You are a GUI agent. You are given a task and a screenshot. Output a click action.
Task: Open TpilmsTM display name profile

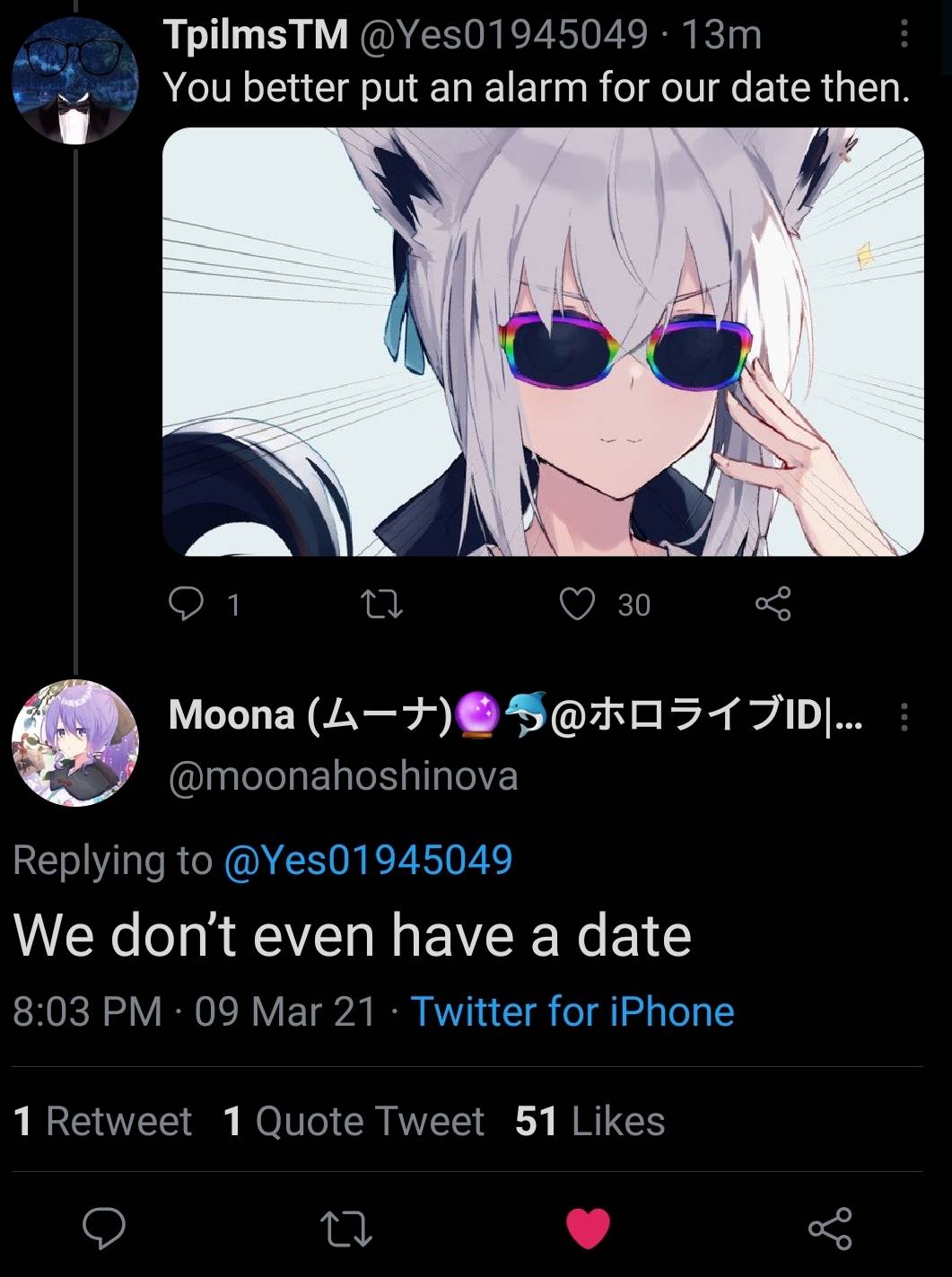(256, 35)
